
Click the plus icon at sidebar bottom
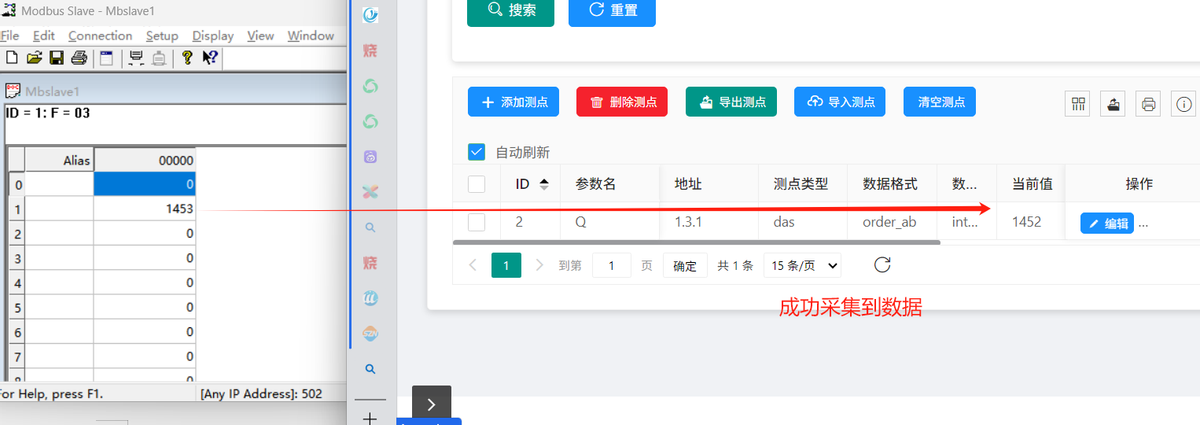coord(370,417)
